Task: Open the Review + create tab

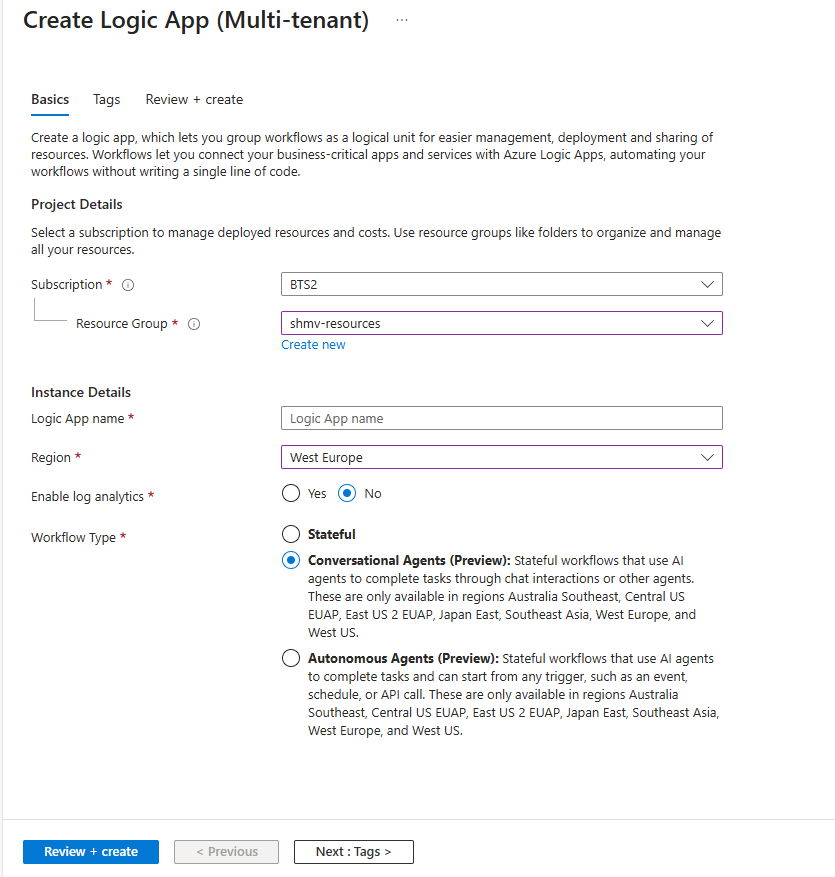Action: (193, 99)
